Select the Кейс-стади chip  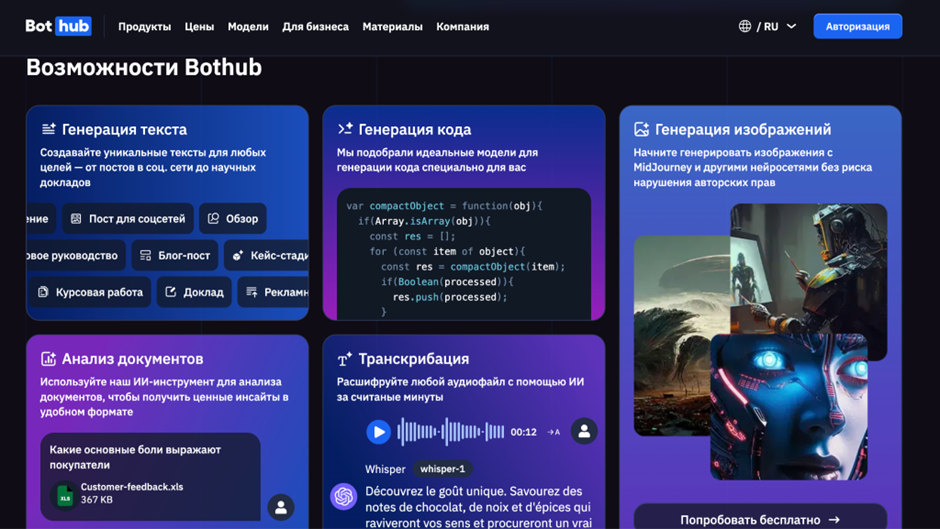267,256
